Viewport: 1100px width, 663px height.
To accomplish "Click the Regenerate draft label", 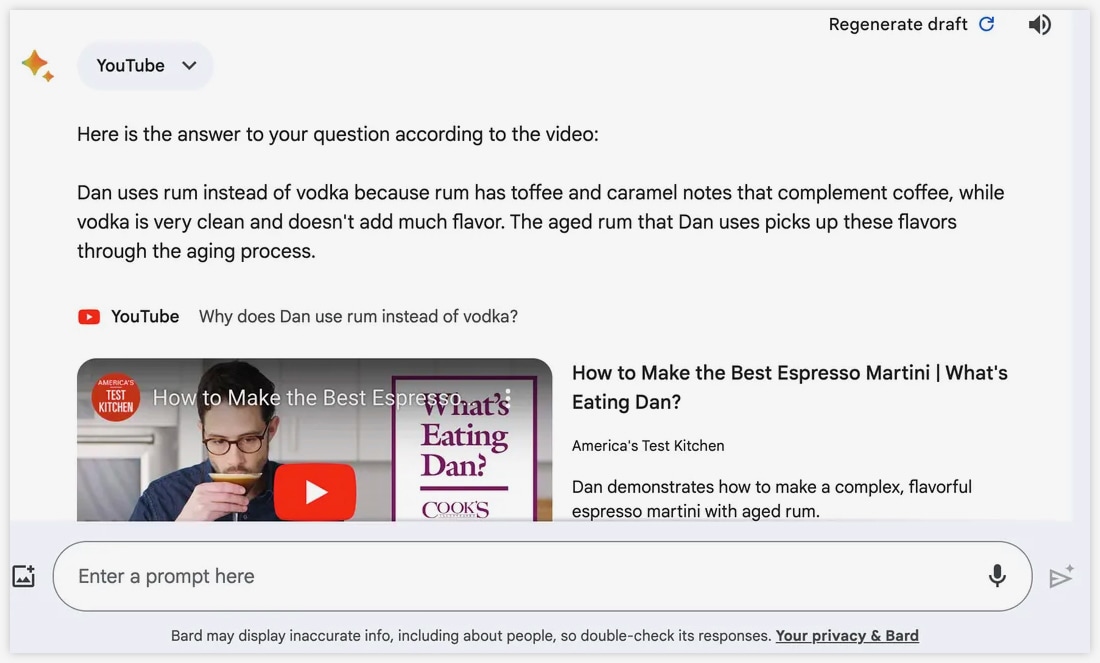I will [x=897, y=25].
